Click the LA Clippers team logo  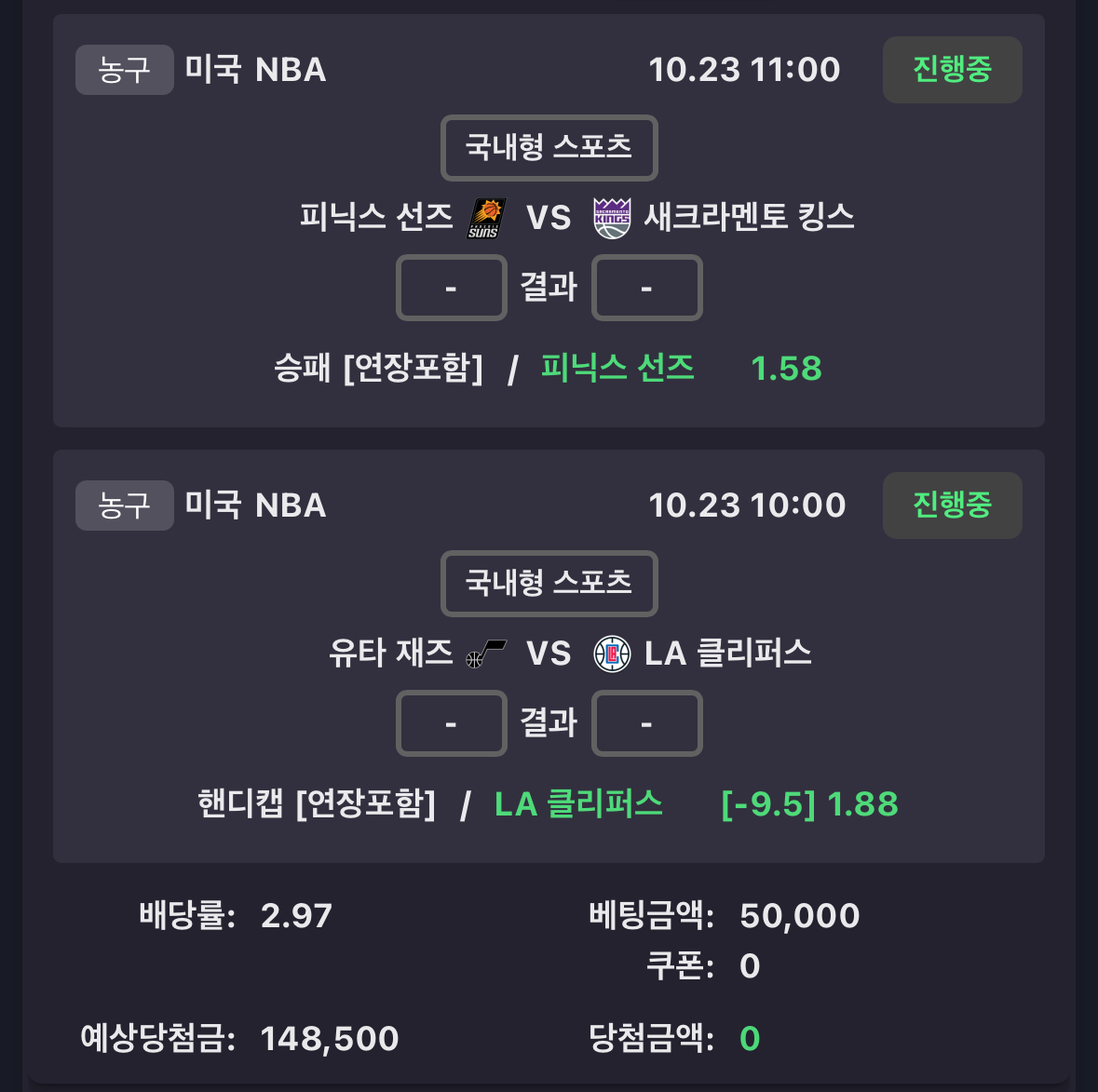612,654
